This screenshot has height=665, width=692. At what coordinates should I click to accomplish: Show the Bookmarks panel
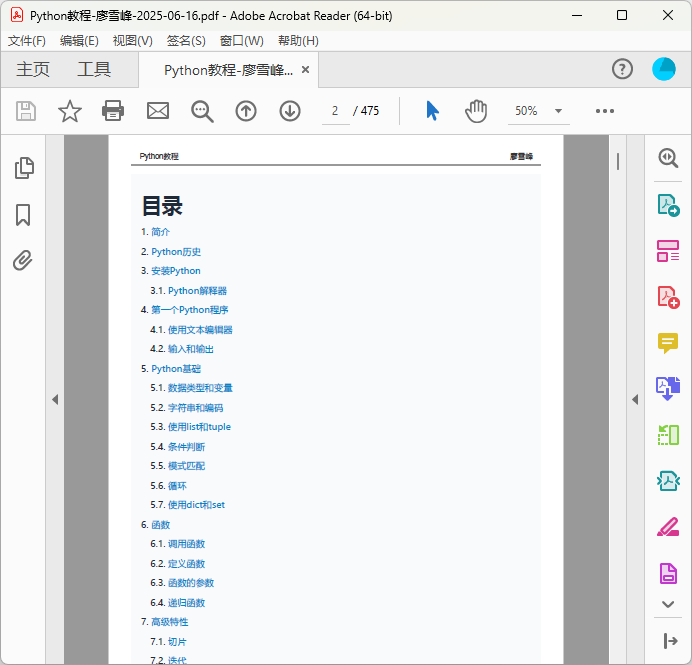point(24,215)
